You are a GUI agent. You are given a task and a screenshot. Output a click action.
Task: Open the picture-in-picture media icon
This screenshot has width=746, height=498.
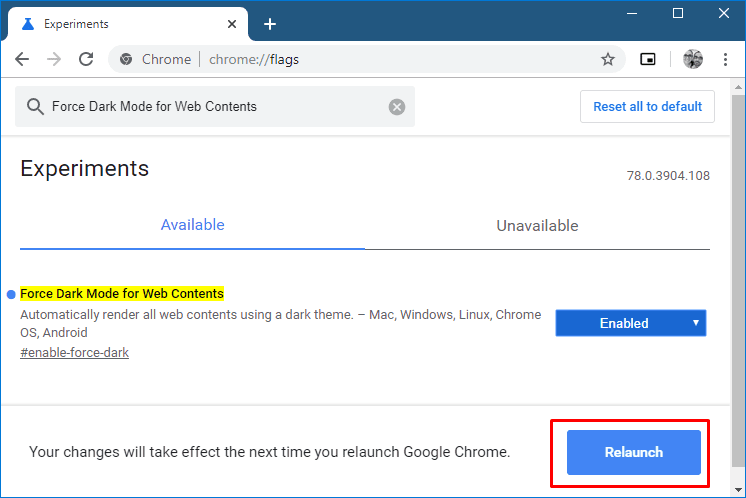(x=648, y=59)
